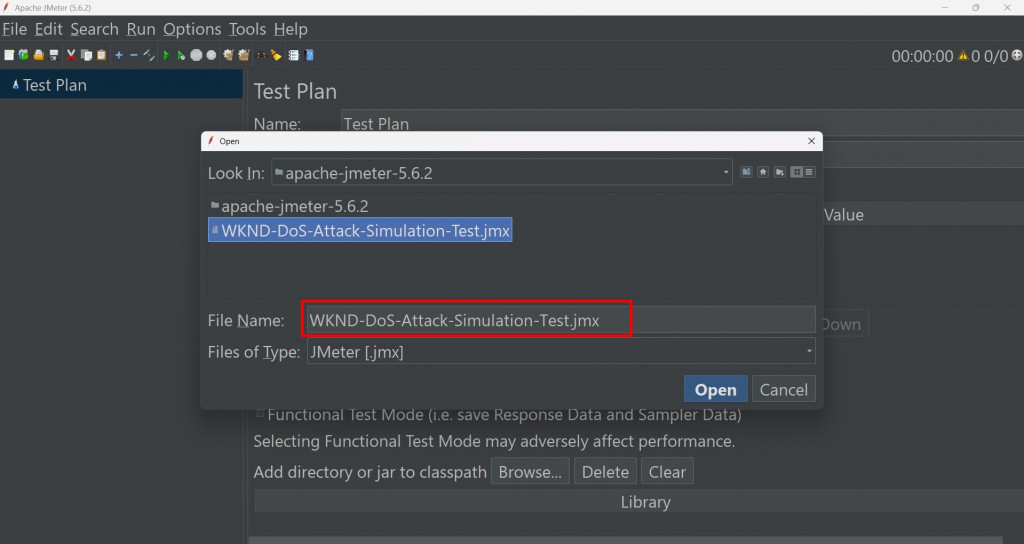The width and height of the screenshot is (1024, 544).
Task: Click the Library column header
Action: [x=645, y=502]
